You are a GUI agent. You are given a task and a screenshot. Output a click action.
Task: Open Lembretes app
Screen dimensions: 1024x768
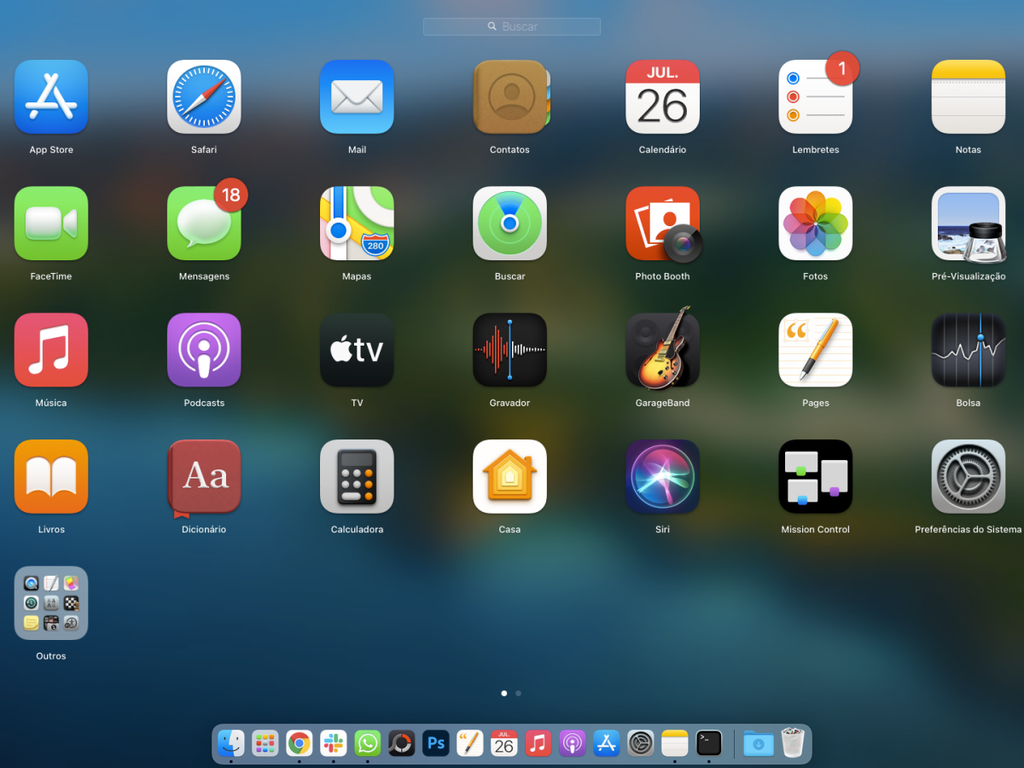pyautogui.click(x=815, y=97)
